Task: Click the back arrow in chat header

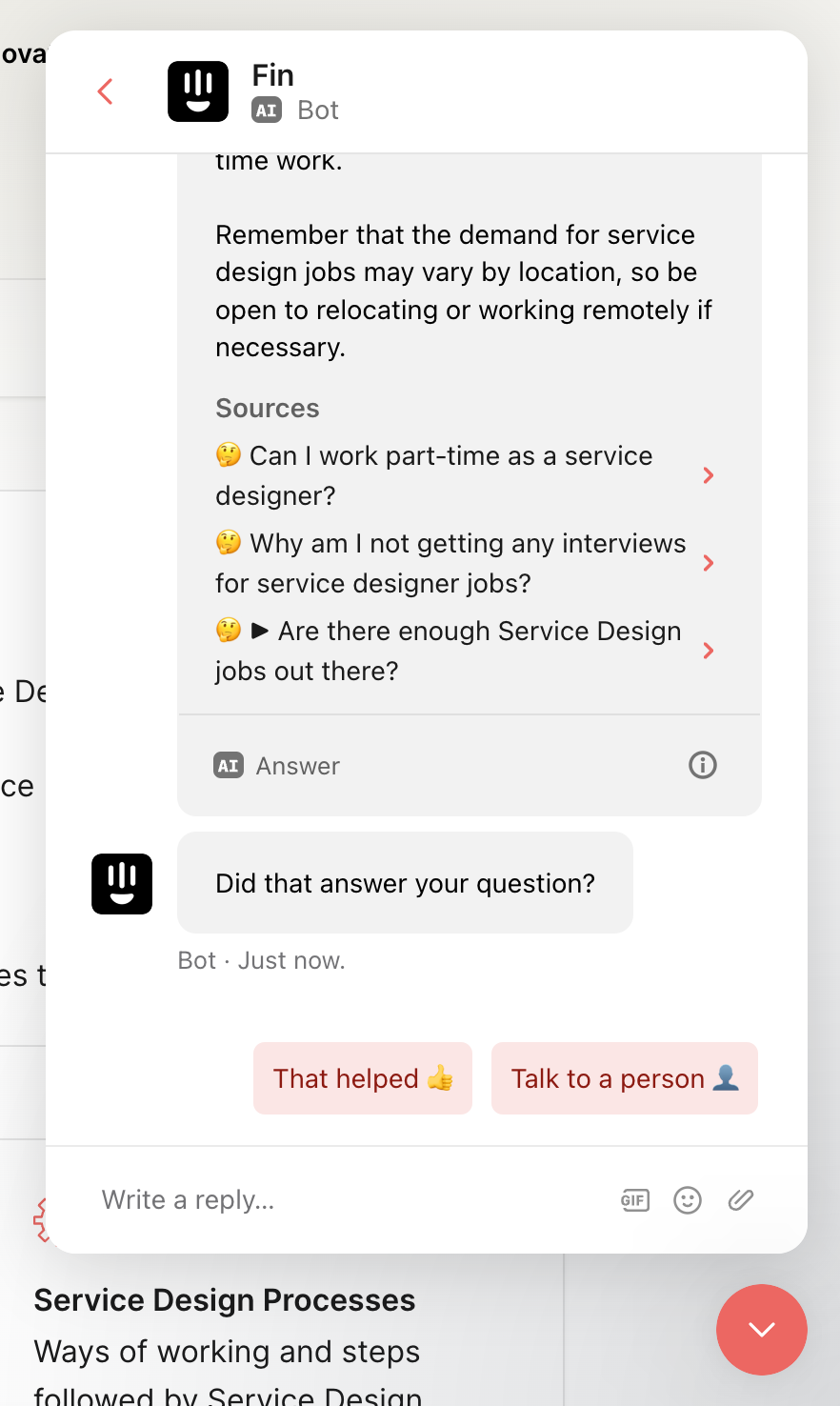Action: tap(106, 91)
